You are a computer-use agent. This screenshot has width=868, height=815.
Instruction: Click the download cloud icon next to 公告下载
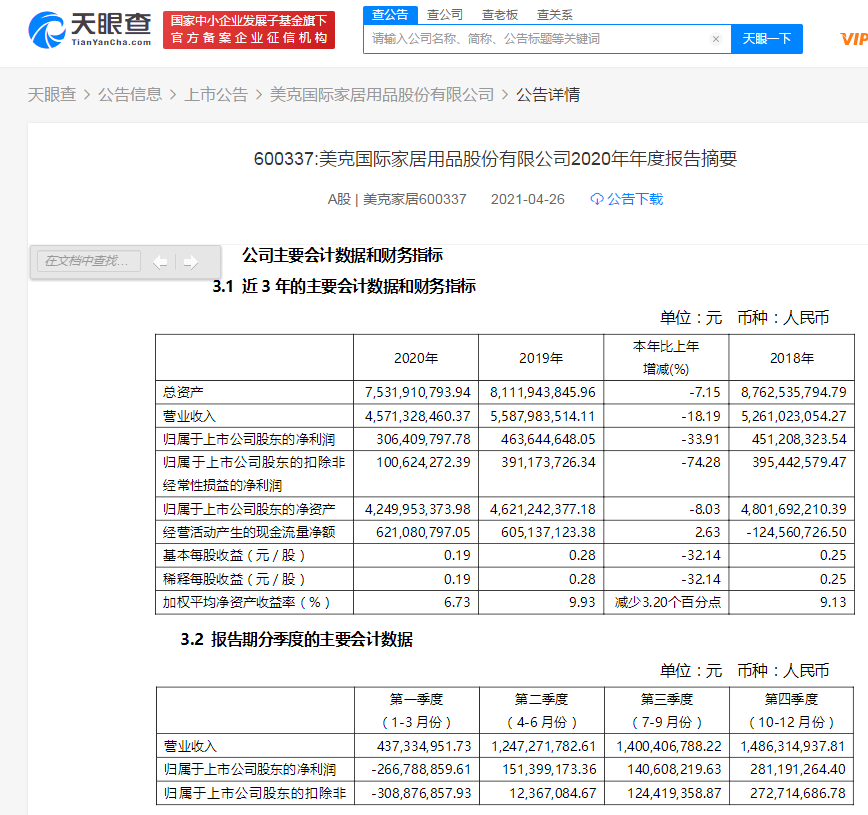point(597,199)
